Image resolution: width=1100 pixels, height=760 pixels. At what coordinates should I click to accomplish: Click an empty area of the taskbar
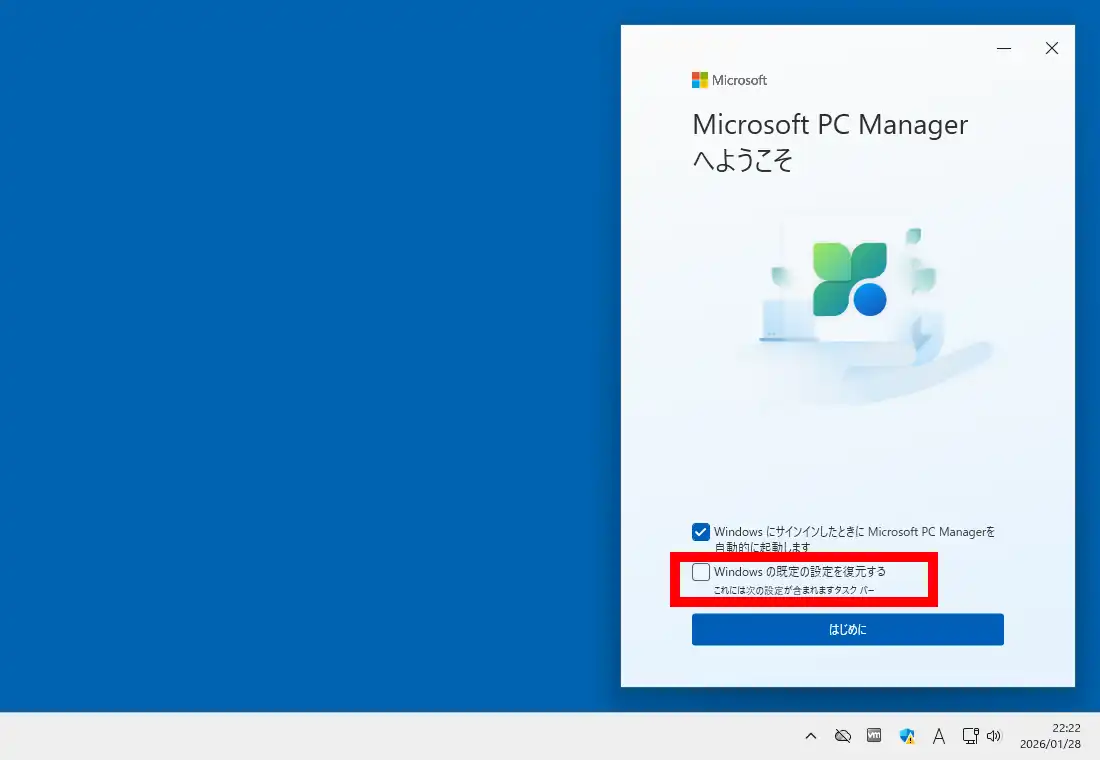[400, 736]
